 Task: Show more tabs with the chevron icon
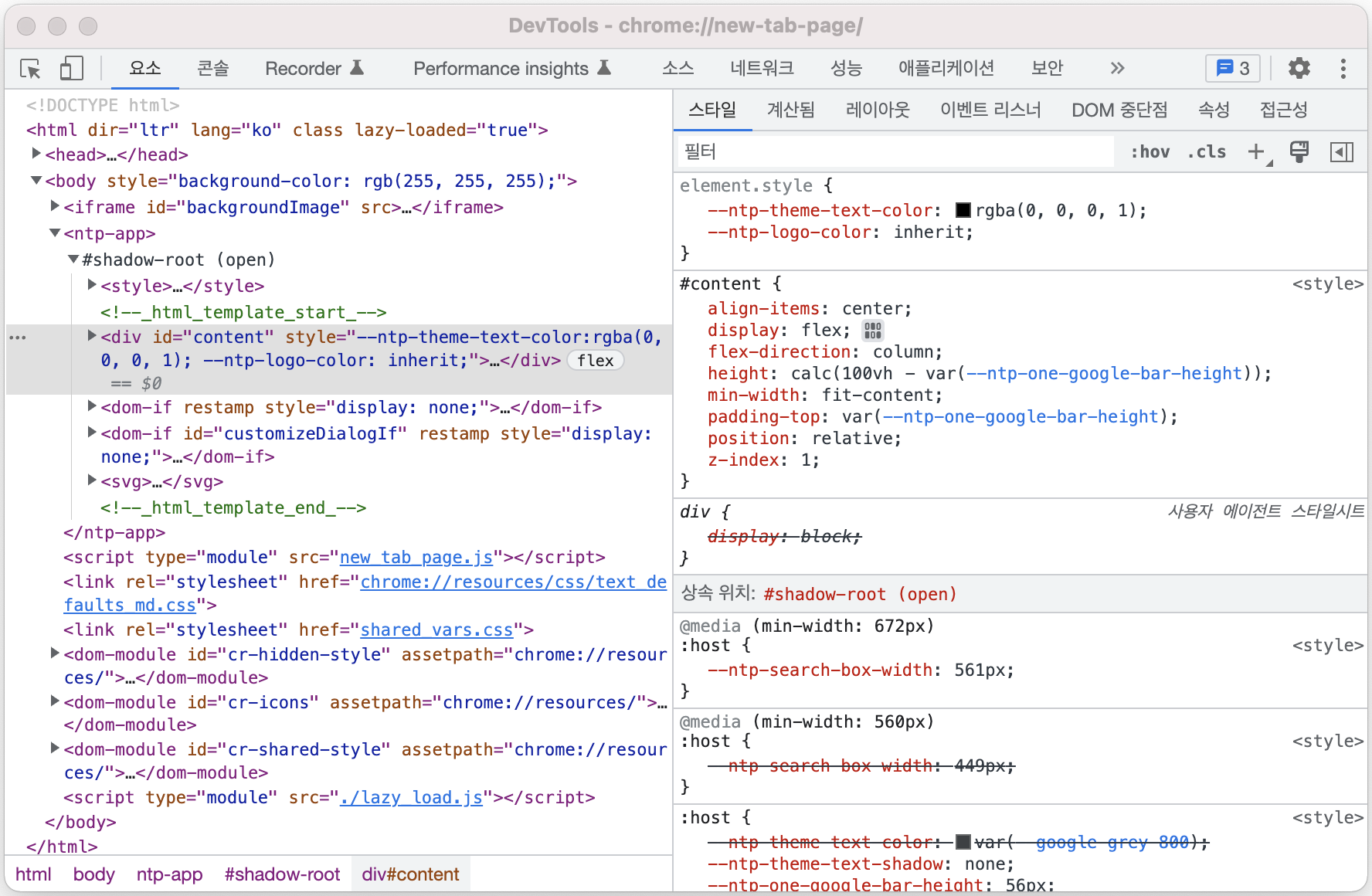click(1117, 69)
